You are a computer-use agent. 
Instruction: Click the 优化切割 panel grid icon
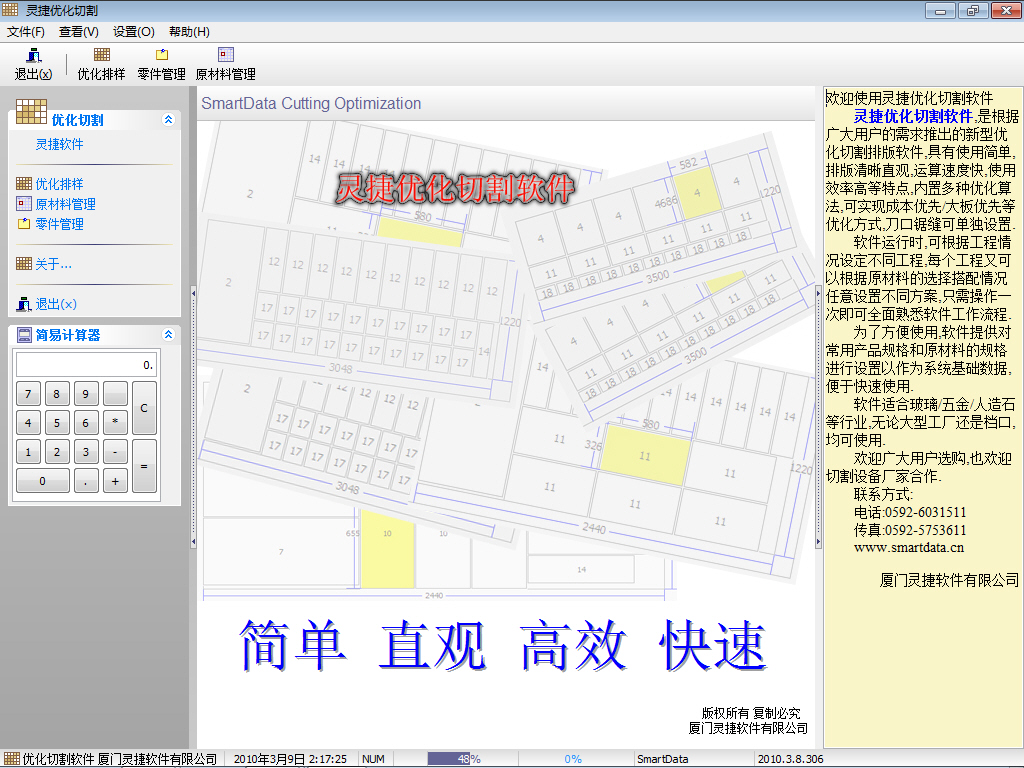[x=31, y=111]
